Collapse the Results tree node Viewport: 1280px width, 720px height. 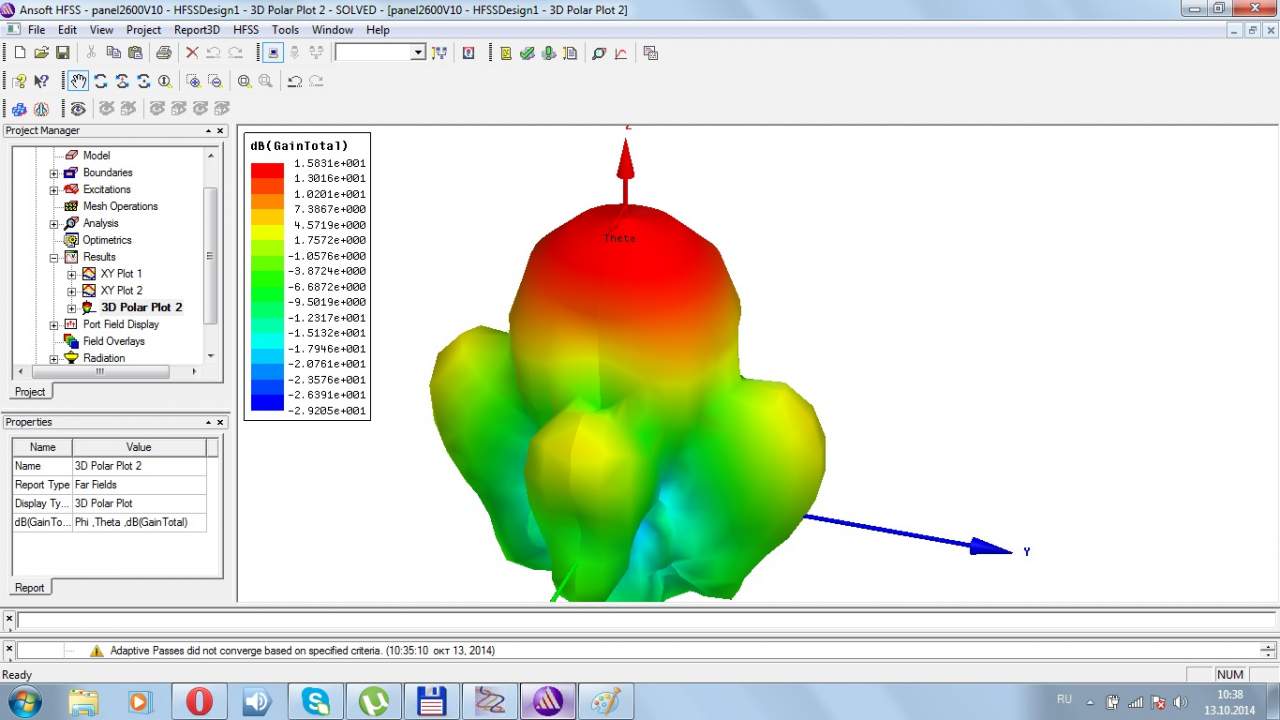tap(54, 257)
